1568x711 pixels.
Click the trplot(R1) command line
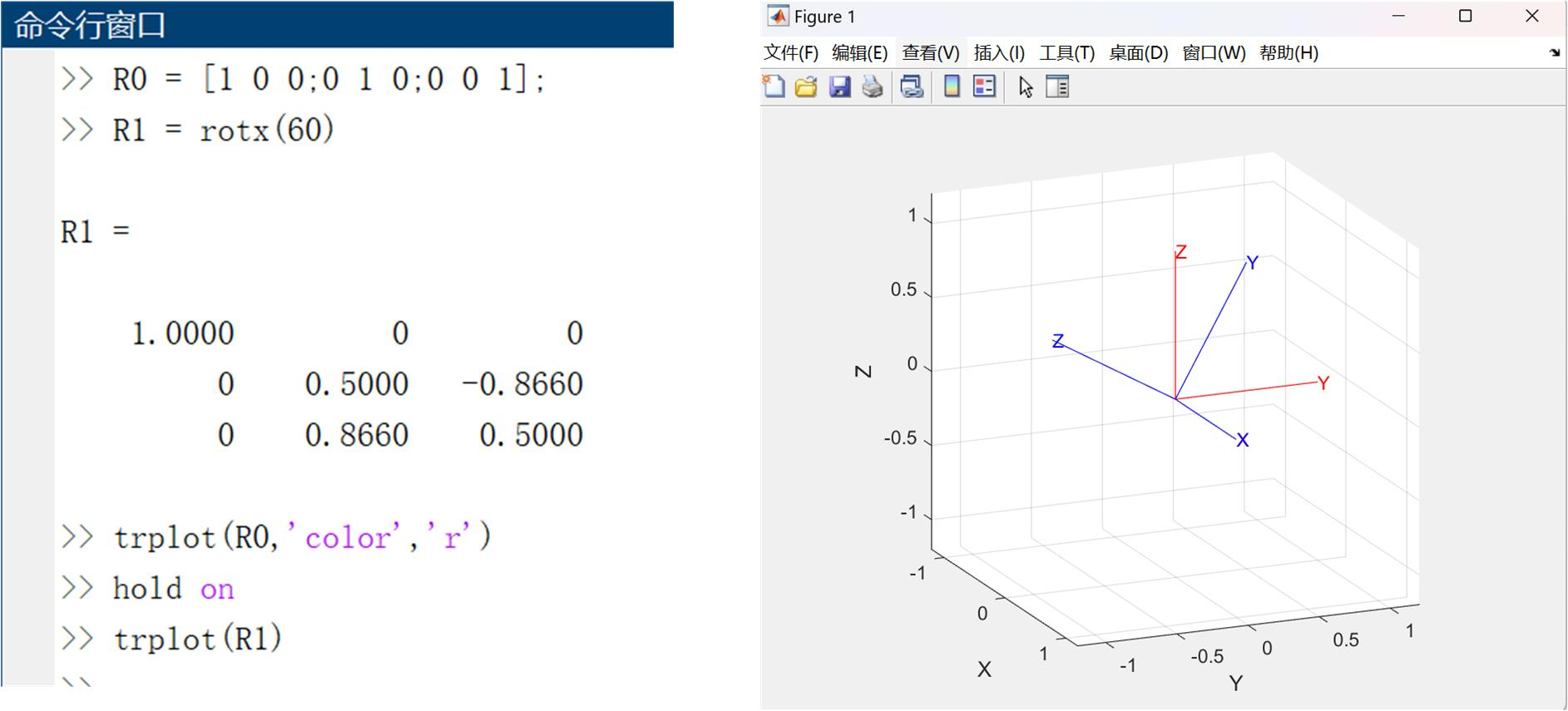(x=198, y=639)
